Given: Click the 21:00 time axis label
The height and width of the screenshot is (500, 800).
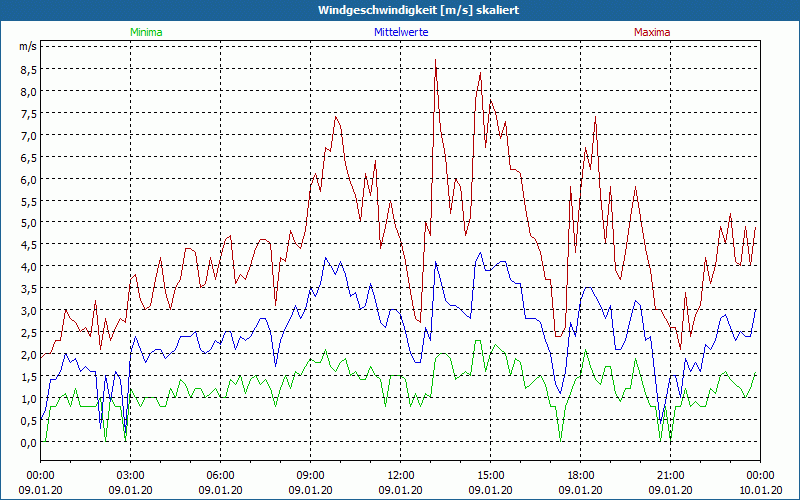Looking at the screenshot, I should pos(670,476).
